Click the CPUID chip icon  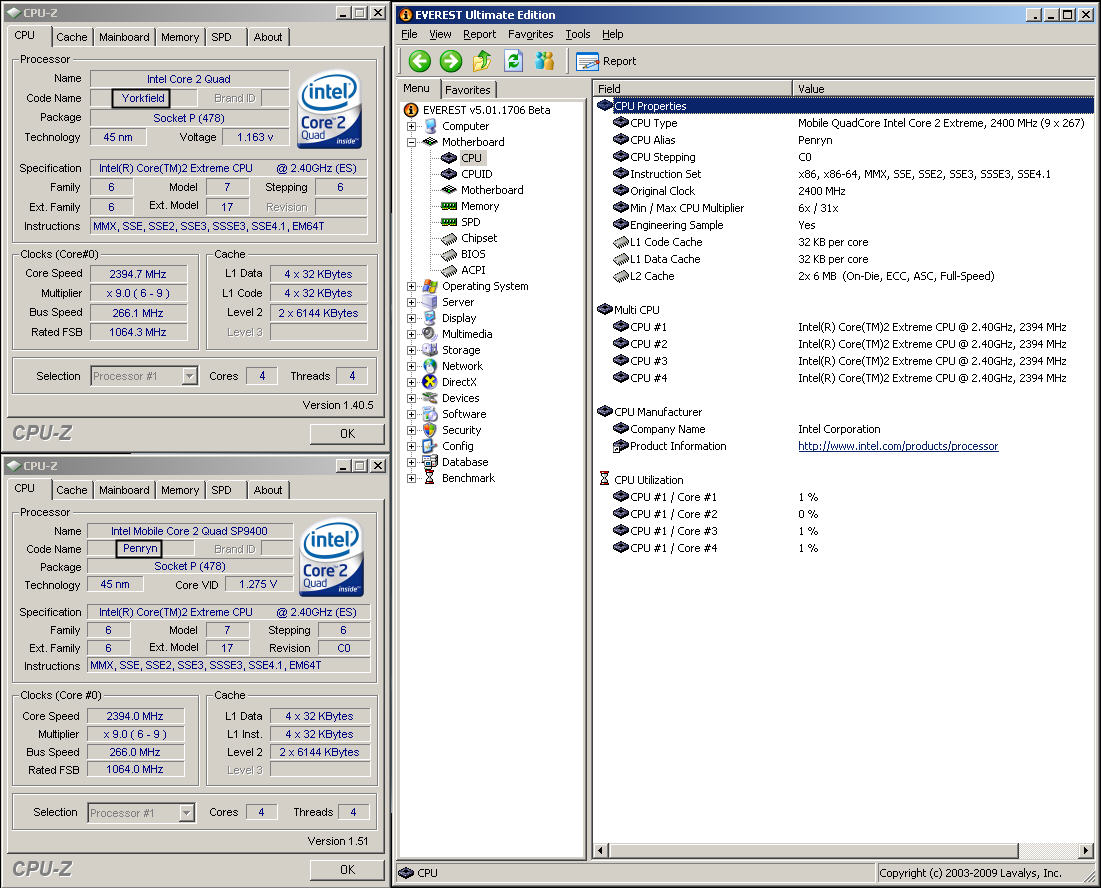tap(449, 174)
